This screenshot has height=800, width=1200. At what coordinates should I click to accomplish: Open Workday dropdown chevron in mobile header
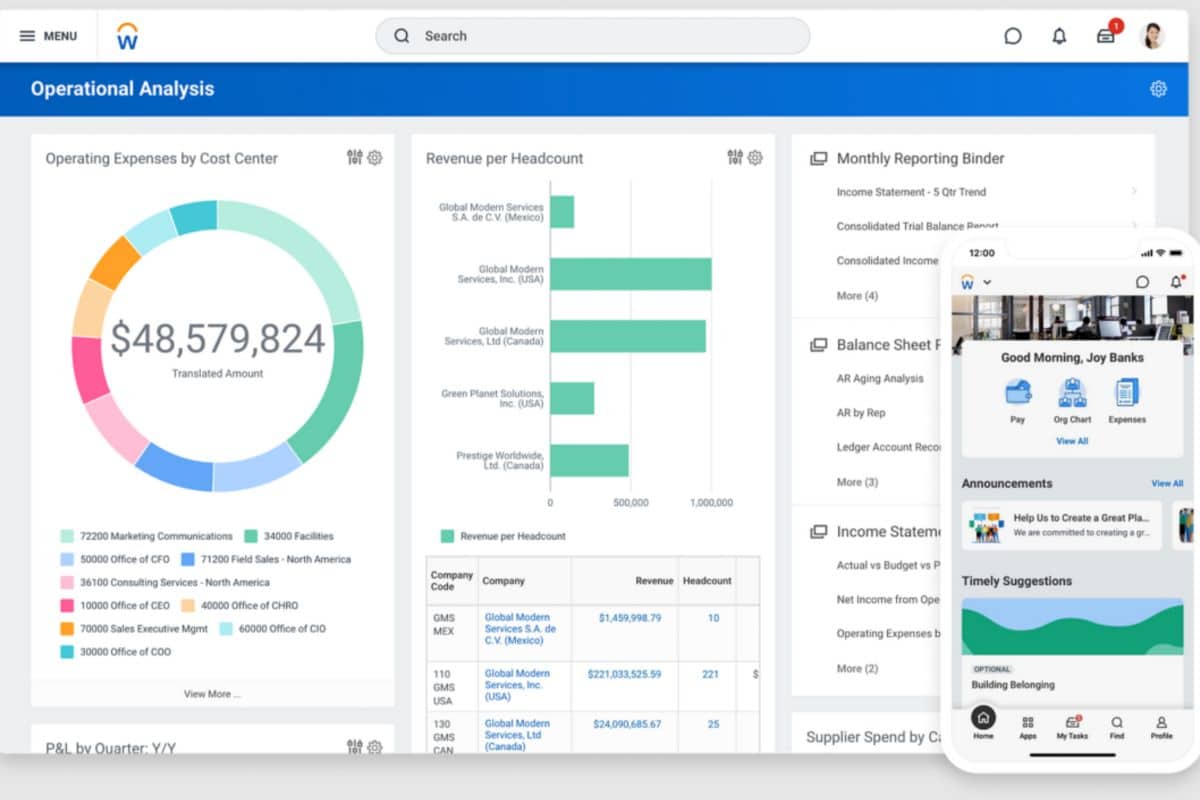tap(987, 282)
